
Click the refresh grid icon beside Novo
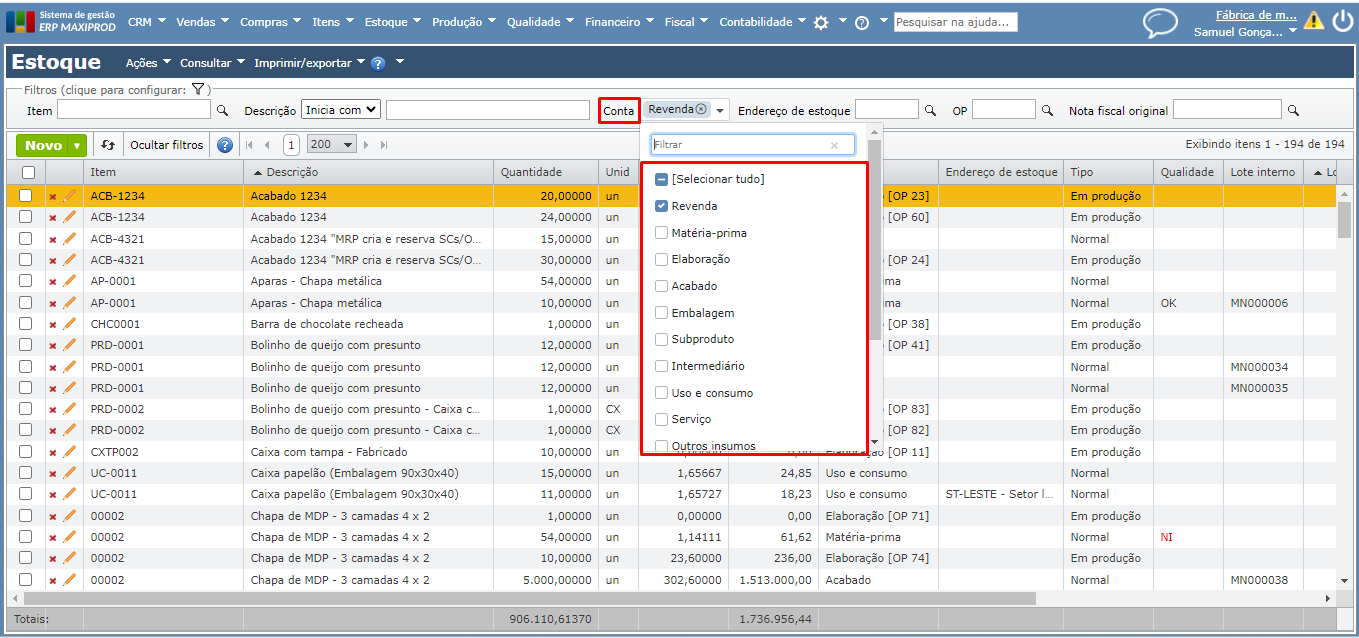108,145
